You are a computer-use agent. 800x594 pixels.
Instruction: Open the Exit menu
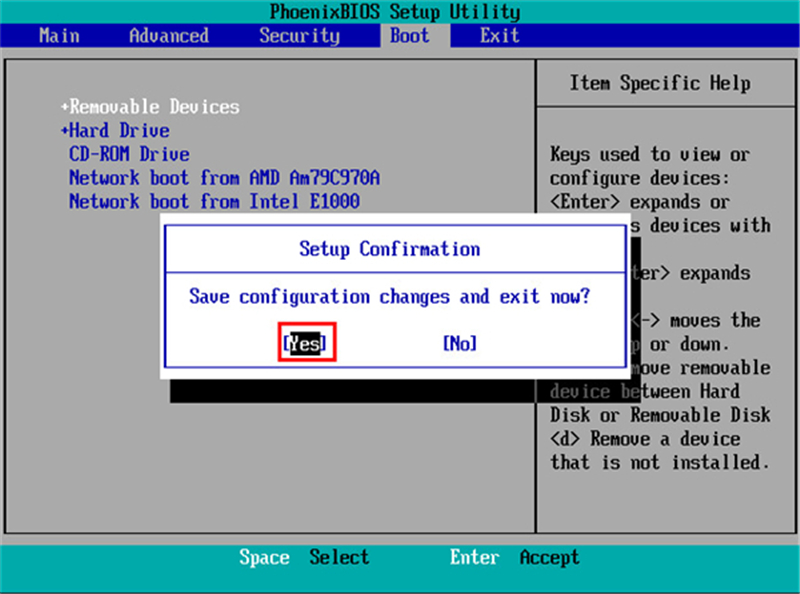(498, 35)
